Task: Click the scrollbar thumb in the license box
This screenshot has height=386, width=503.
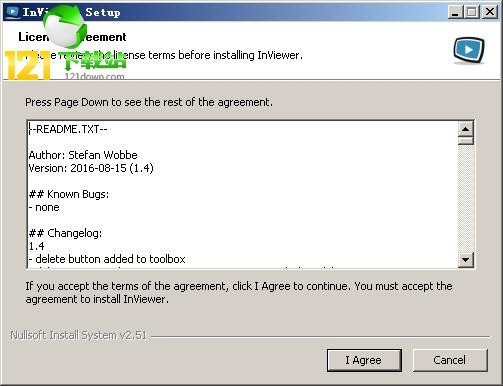Action: (466, 140)
